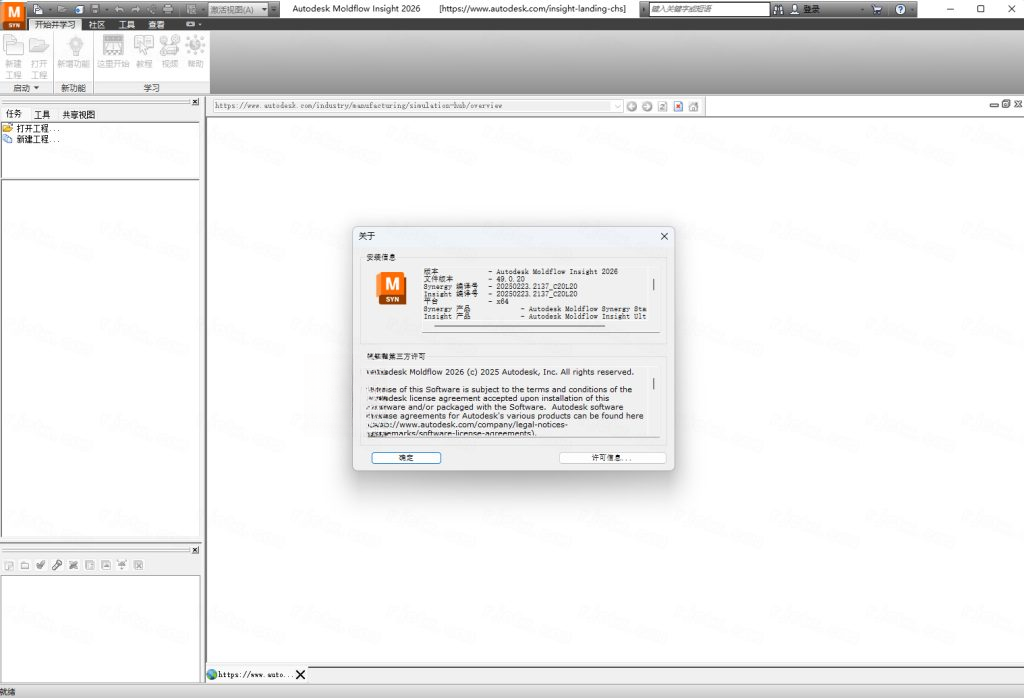This screenshot has width=1024, height=698.
Task: Click the license text vertical scrollbar
Action: coord(654,384)
